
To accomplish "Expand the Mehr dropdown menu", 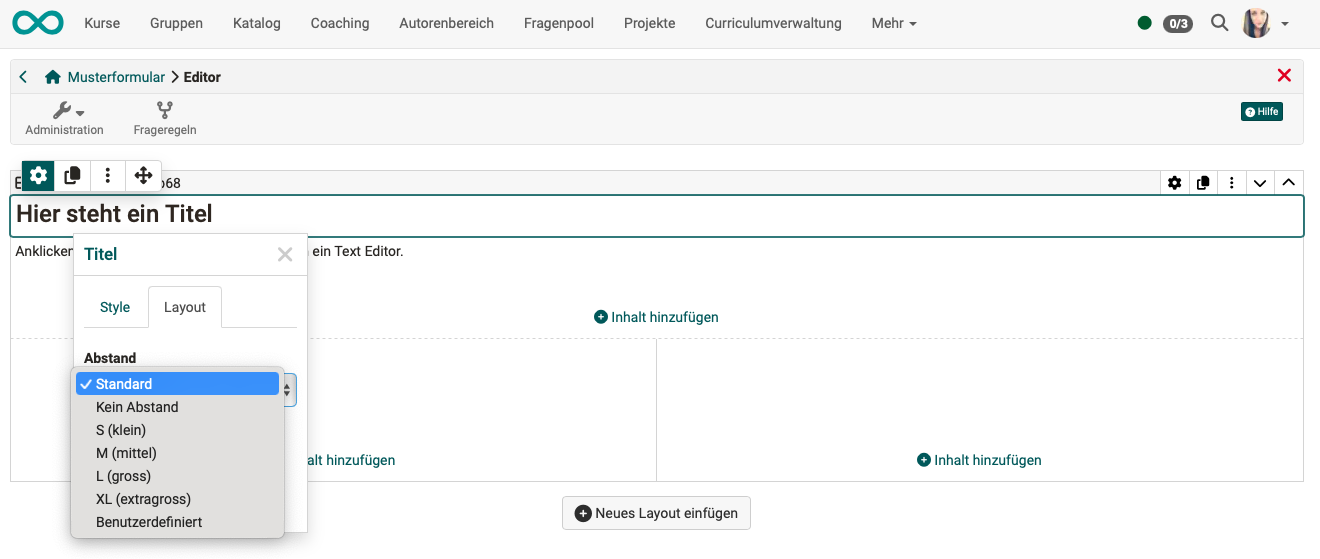I will pyautogui.click(x=894, y=23).
